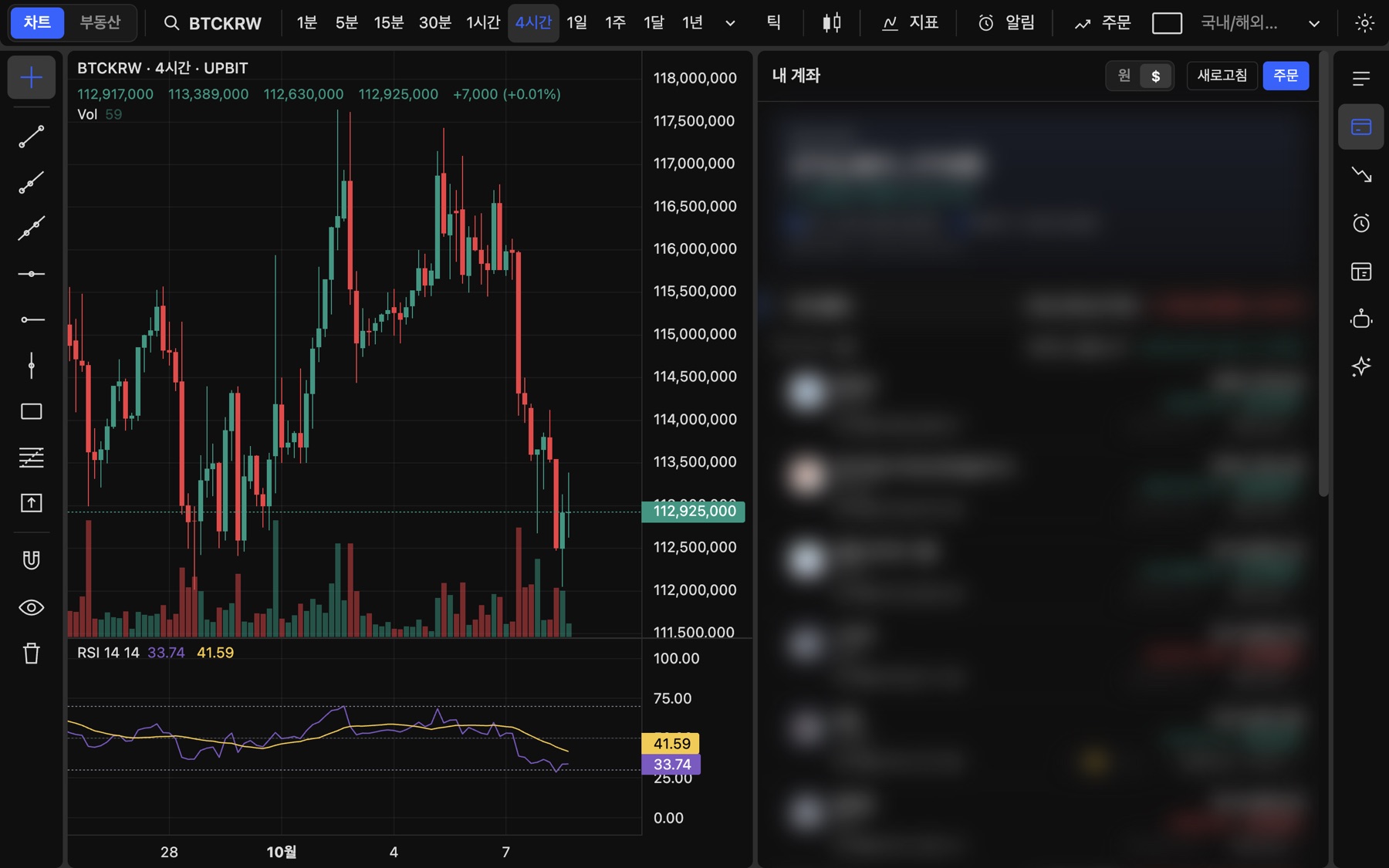This screenshot has width=1389, height=868.
Task: Select the 4시간 timeframe
Action: click(533, 22)
